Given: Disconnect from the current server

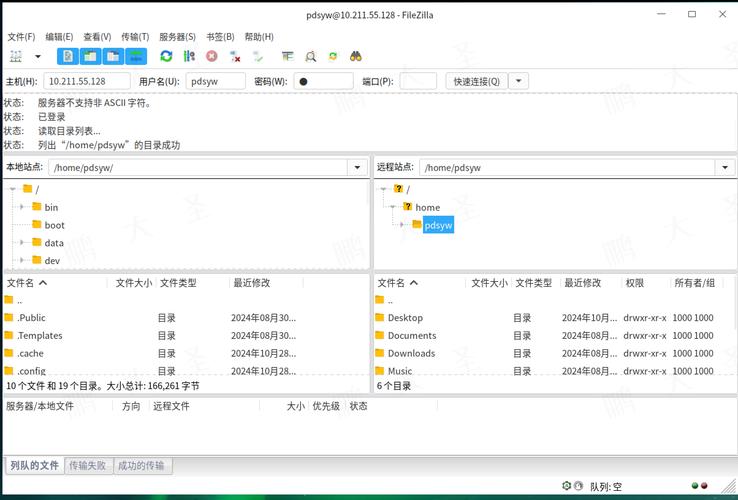Looking at the screenshot, I should click(x=235, y=56).
